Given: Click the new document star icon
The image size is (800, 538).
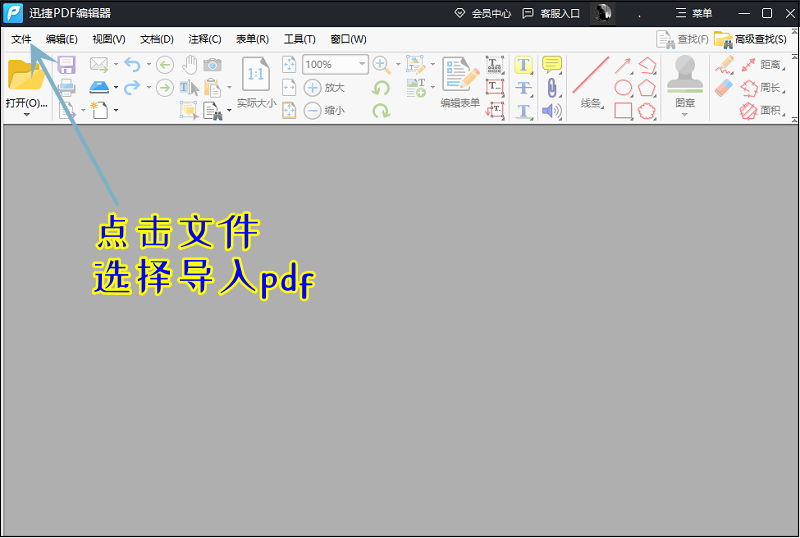Looking at the screenshot, I should click(x=99, y=110).
